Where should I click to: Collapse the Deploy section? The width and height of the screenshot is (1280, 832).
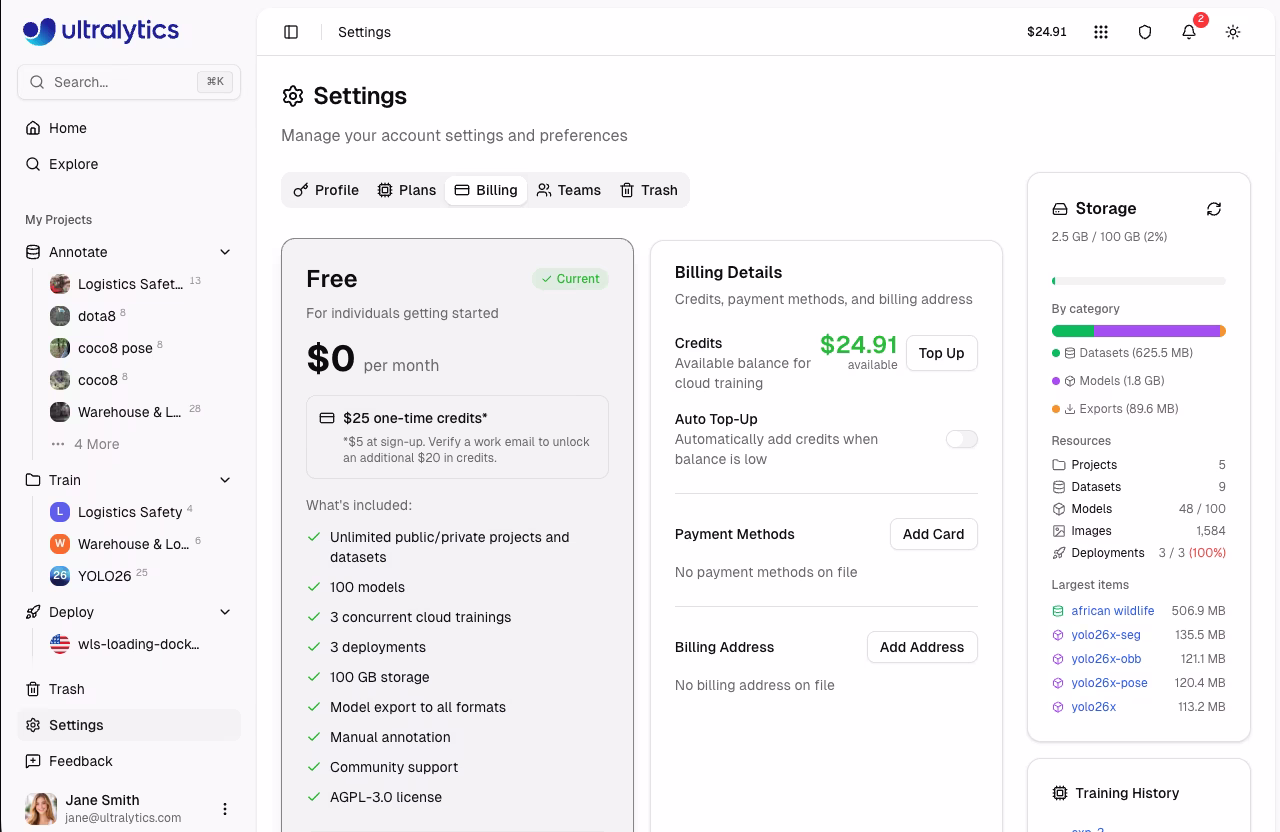pos(225,612)
